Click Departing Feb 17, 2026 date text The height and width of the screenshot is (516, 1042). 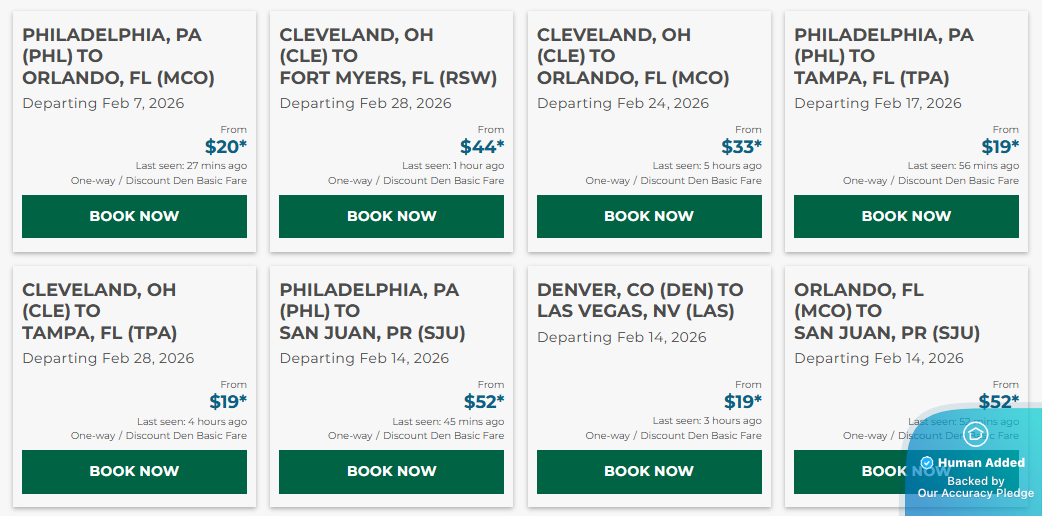[x=878, y=103]
